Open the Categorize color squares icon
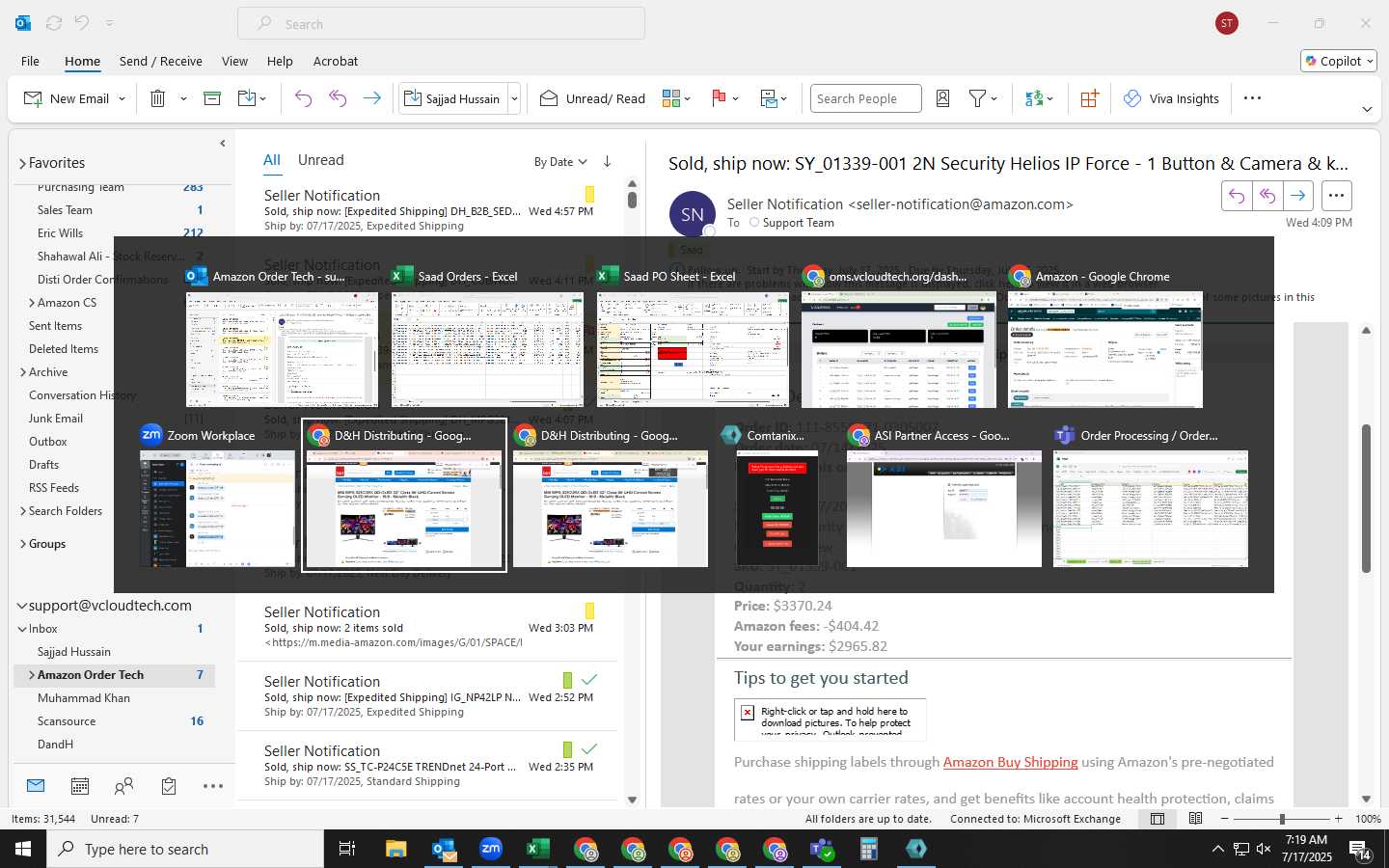 (671, 98)
